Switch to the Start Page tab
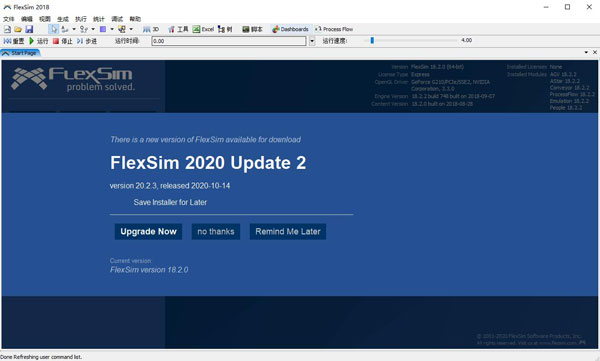The height and width of the screenshot is (361, 600). [20, 53]
